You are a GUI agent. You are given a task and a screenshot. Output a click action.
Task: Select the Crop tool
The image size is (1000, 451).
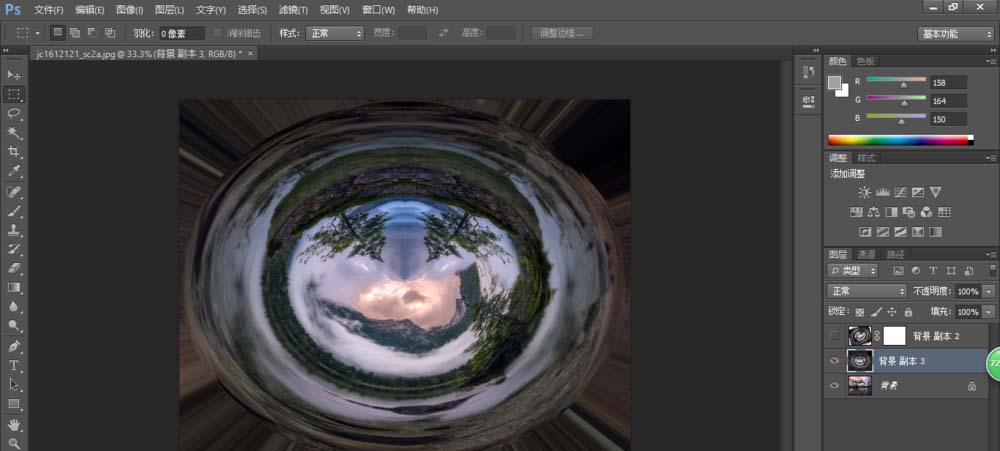point(14,152)
